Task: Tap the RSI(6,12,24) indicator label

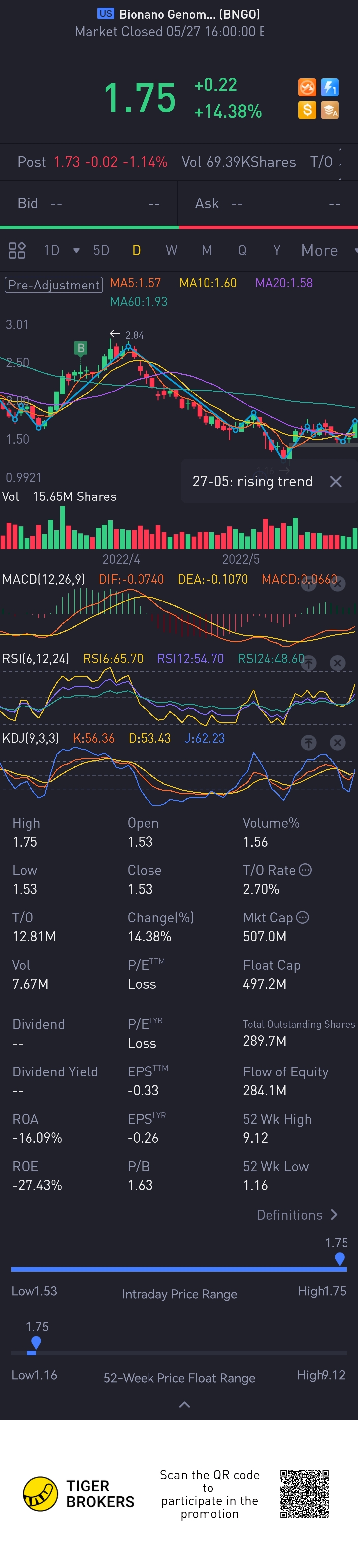Action: coord(36,658)
